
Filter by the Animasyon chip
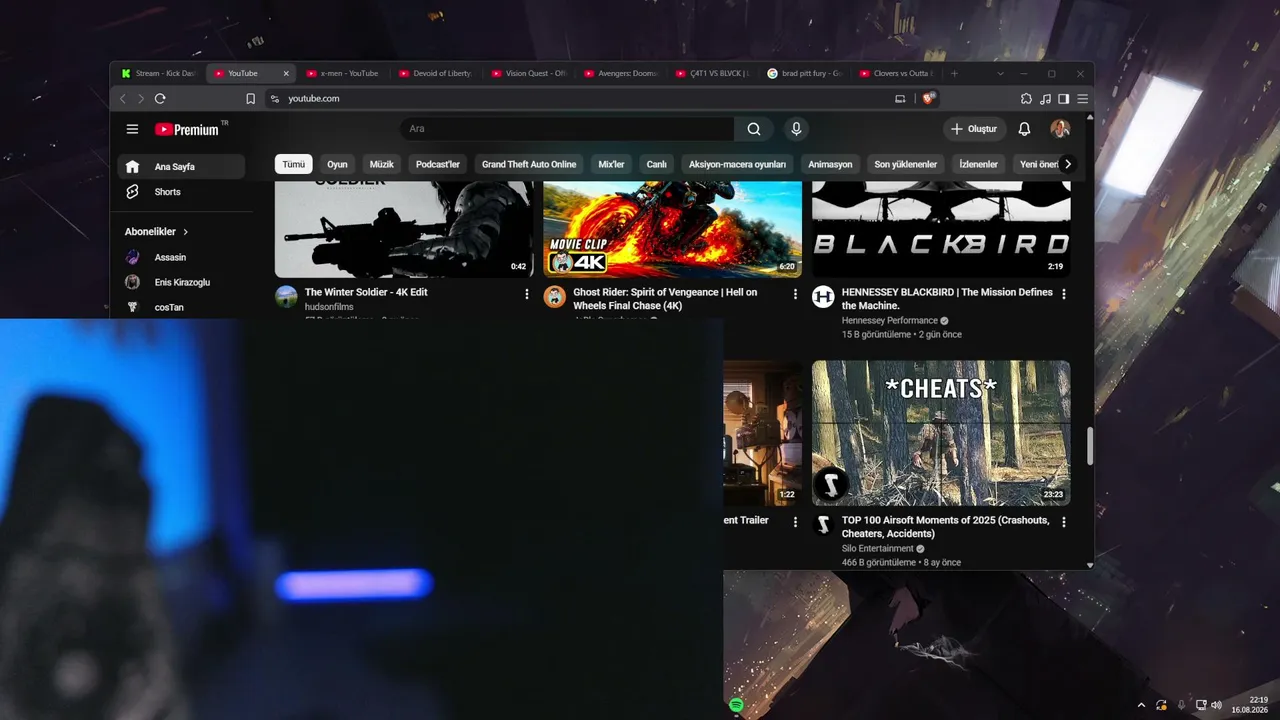[830, 164]
